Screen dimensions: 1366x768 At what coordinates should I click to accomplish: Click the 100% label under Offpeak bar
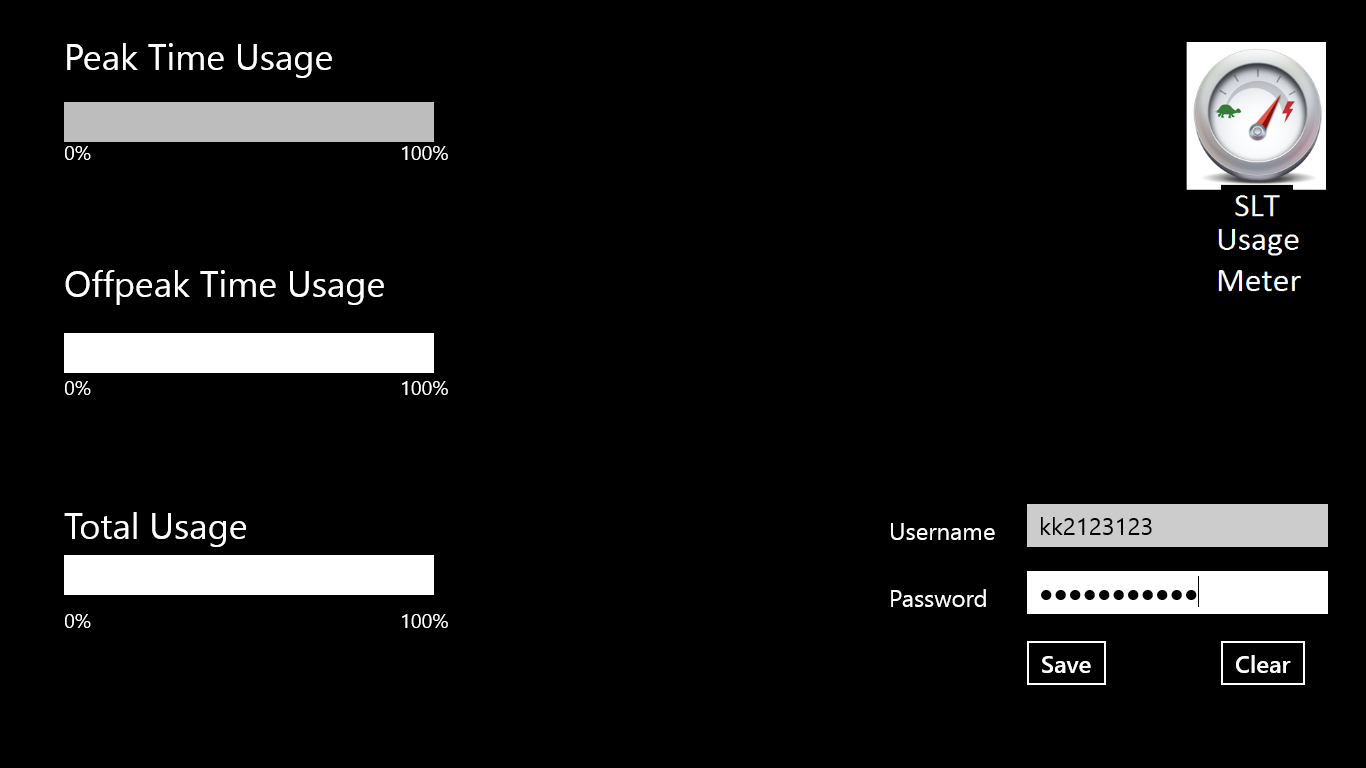pos(424,389)
